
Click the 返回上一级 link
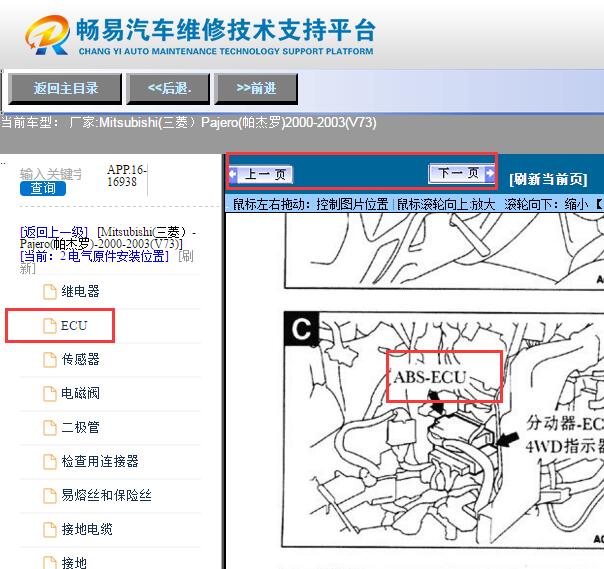click(x=54, y=232)
